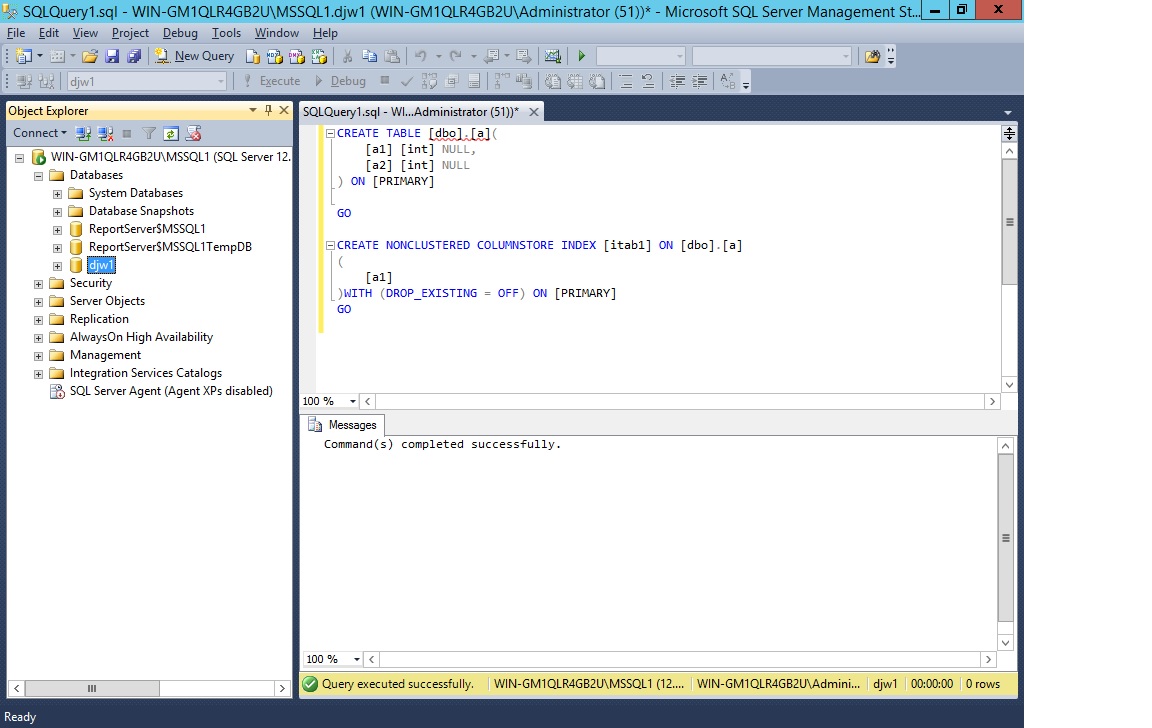Start debugging the query with Debug icon
Viewport: 1152px width, 728px height.
coord(340,81)
